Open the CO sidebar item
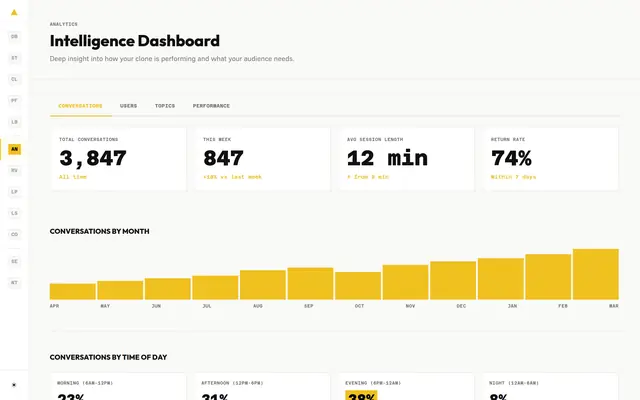Image resolution: width=640 pixels, height=400 pixels. click(14, 234)
